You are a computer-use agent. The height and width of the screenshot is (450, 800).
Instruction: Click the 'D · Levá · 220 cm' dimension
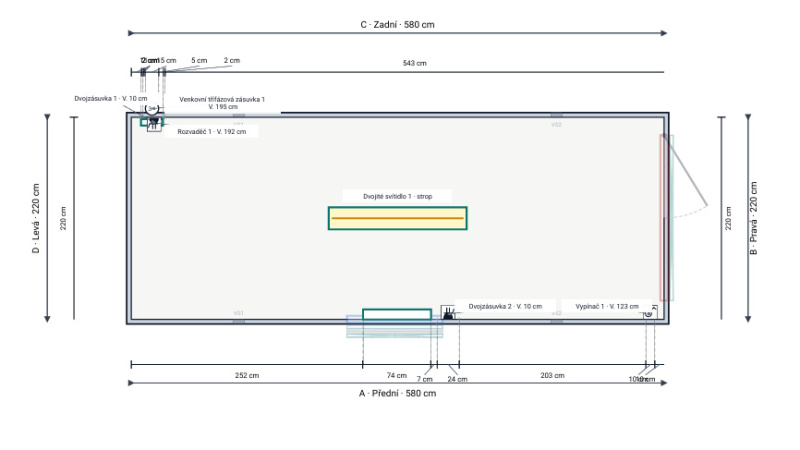[x=36, y=218]
